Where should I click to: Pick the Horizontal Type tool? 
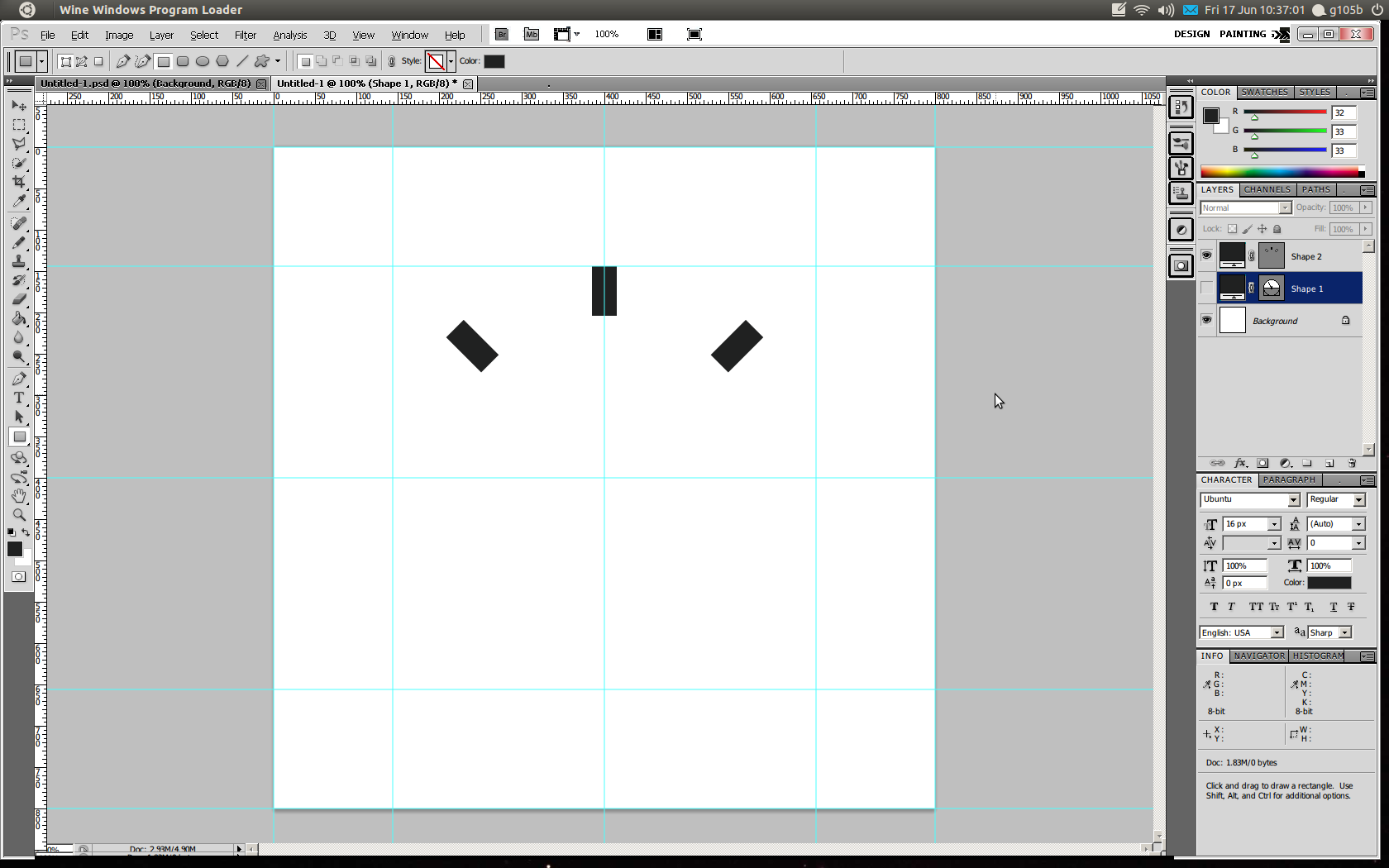[18, 398]
